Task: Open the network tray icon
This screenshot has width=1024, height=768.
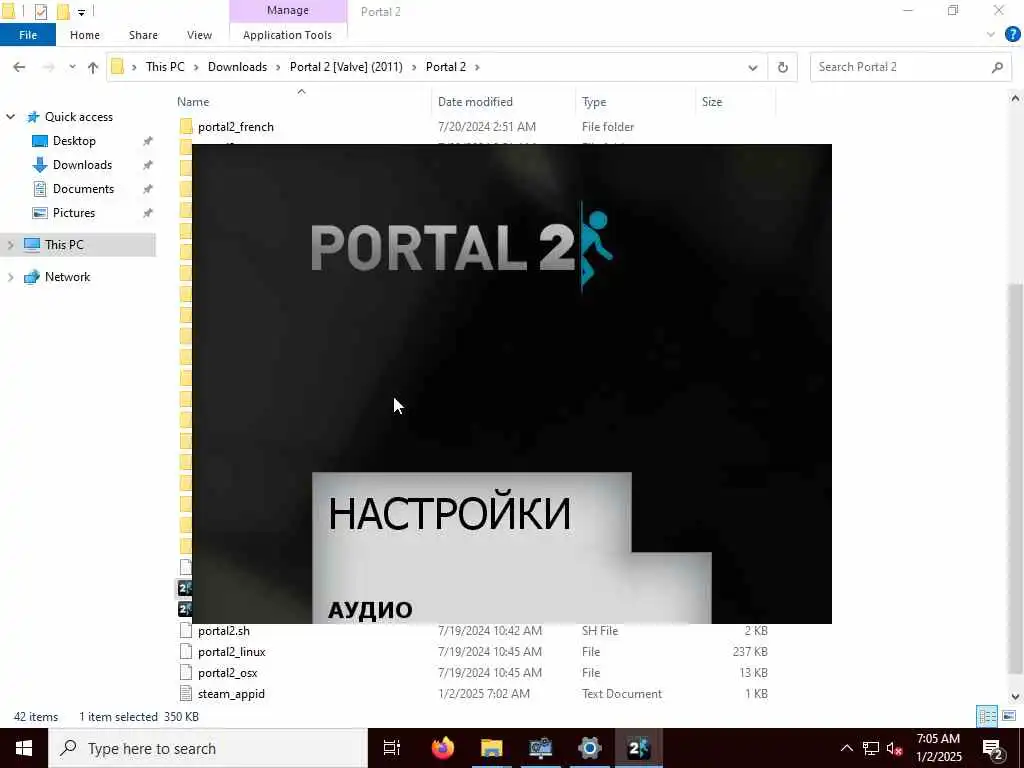Action: point(871,748)
